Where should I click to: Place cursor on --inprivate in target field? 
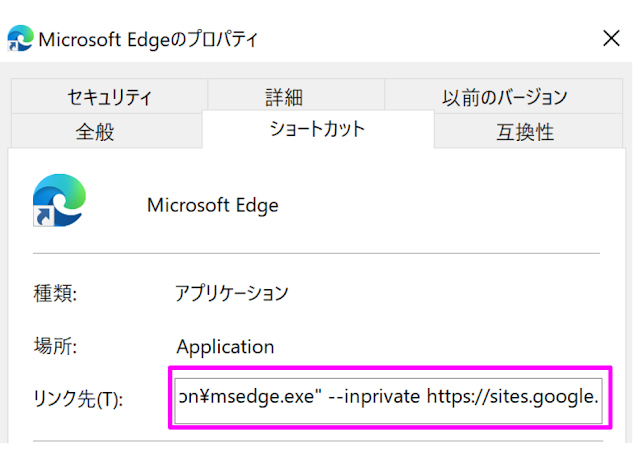pyautogui.click(x=374, y=396)
